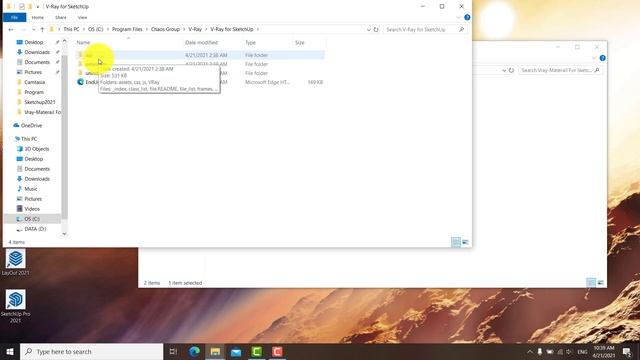Screen dimensions: 640x360
Task: Open the SketchUp Pro 2021 desktop shortcut
Action: click(16, 306)
